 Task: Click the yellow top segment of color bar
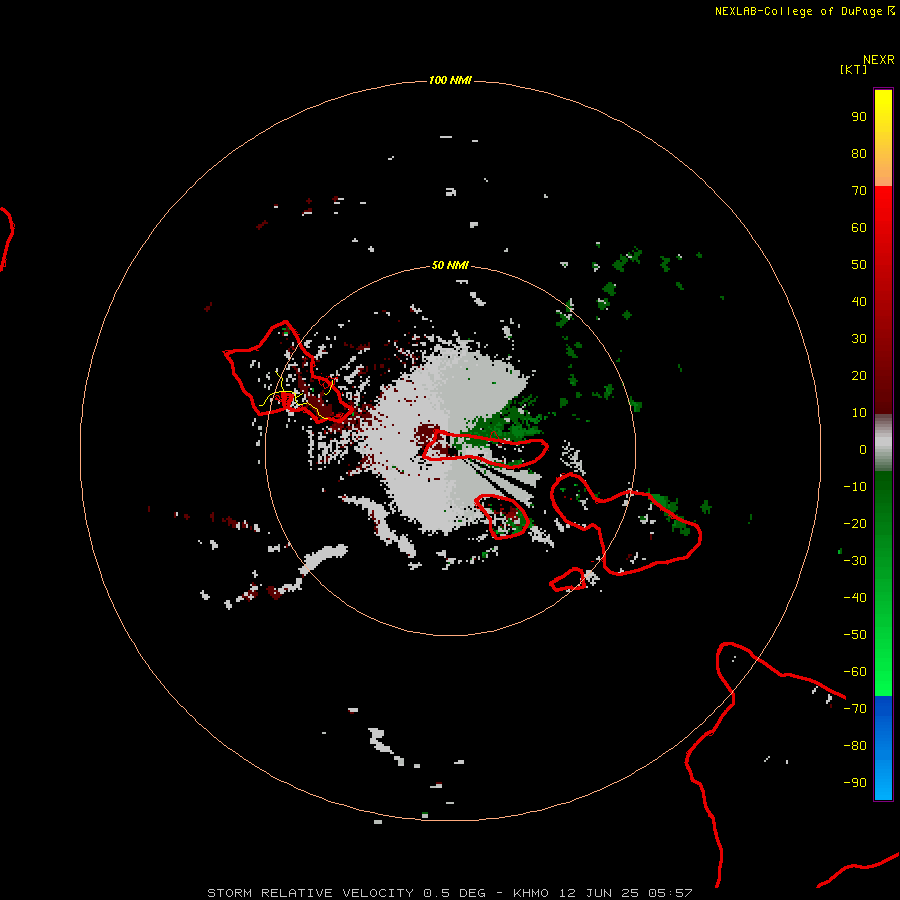(883, 138)
